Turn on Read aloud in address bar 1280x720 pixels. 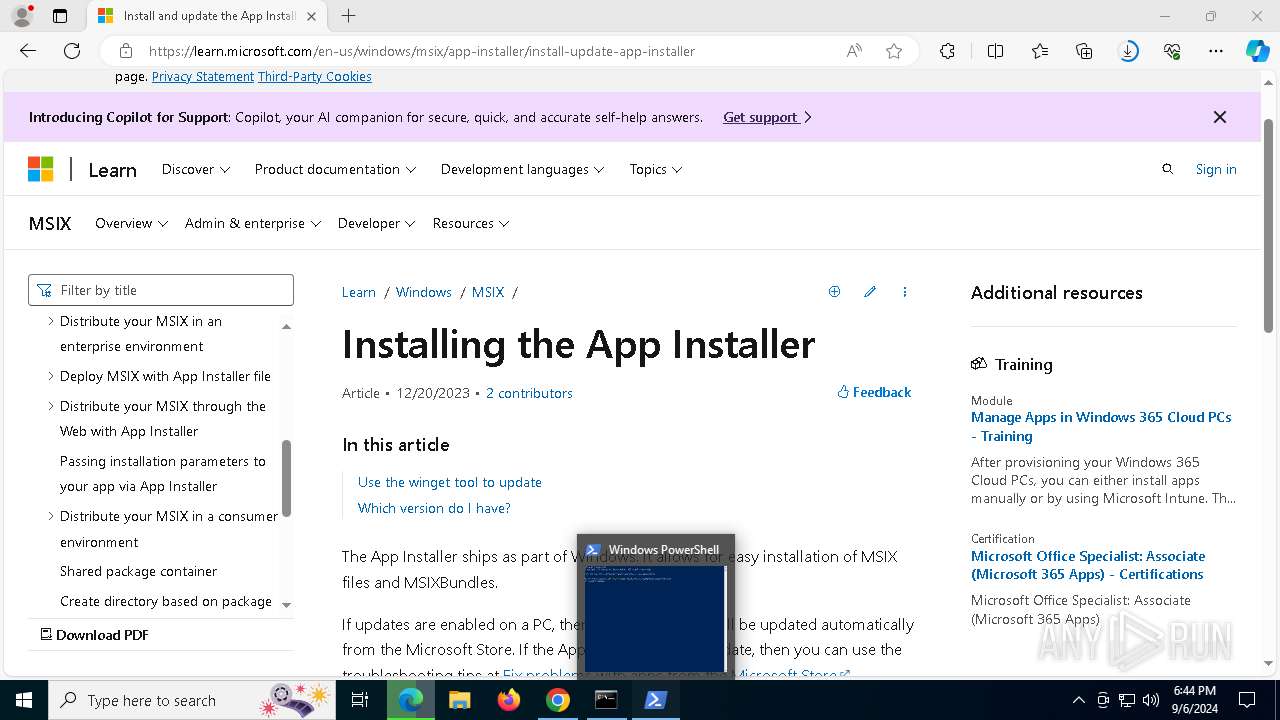click(x=854, y=51)
